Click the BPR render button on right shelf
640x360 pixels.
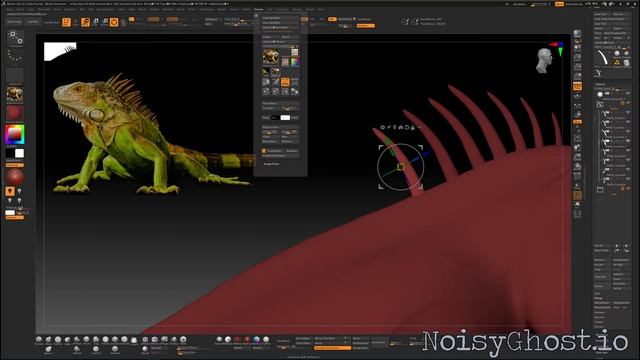[x=577, y=34]
